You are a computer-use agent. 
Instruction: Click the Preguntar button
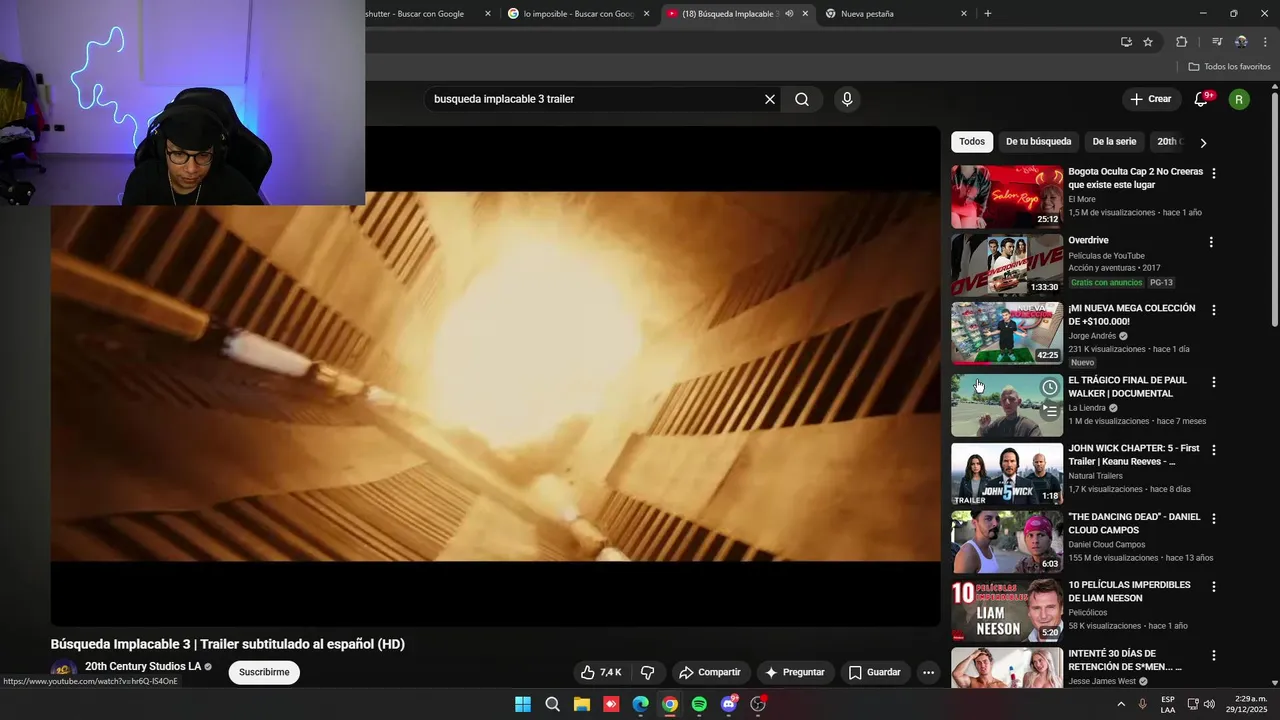coord(794,672)
